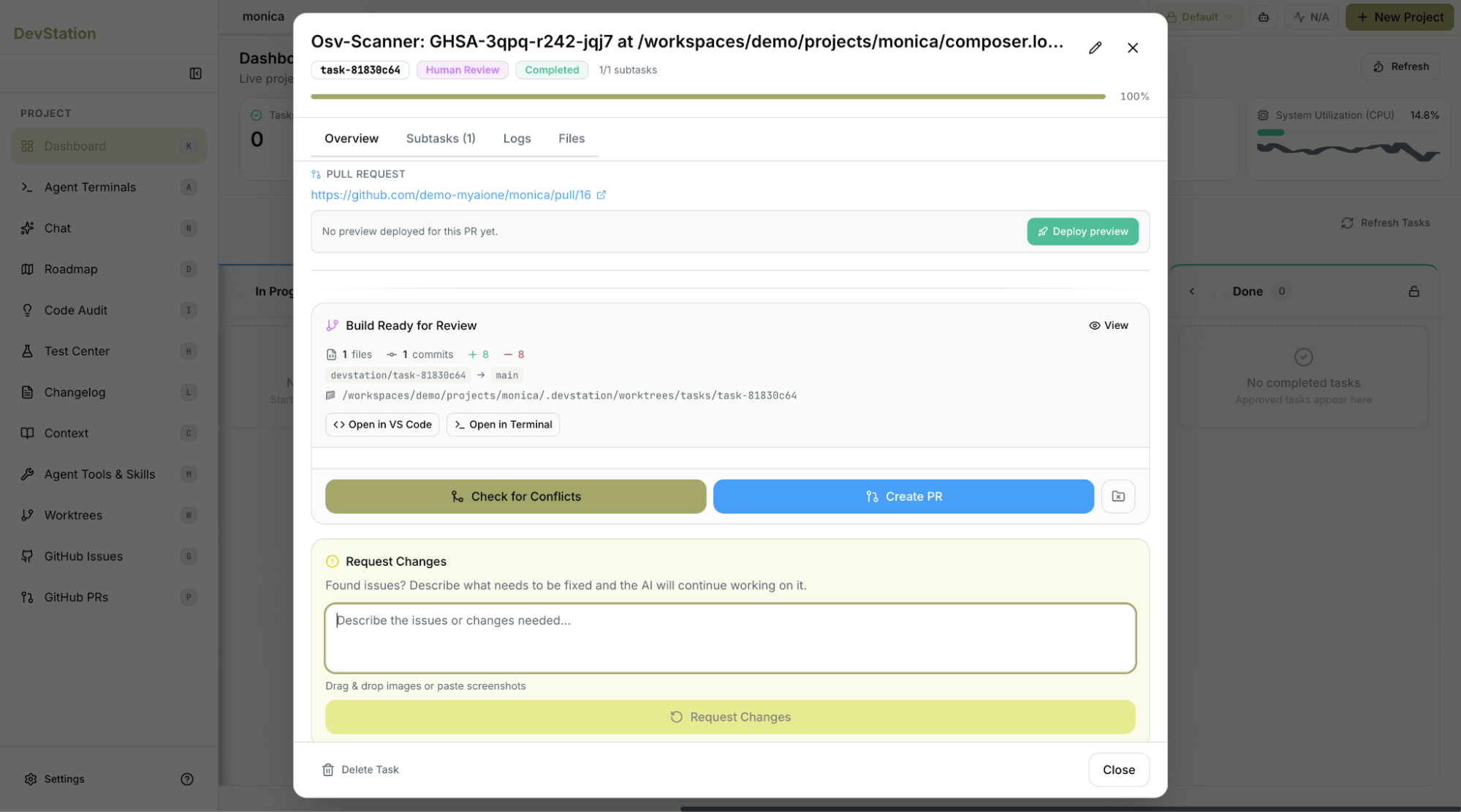
Task: Open GitHub Issues in the sidebar
Action: (x=108, y=556)
